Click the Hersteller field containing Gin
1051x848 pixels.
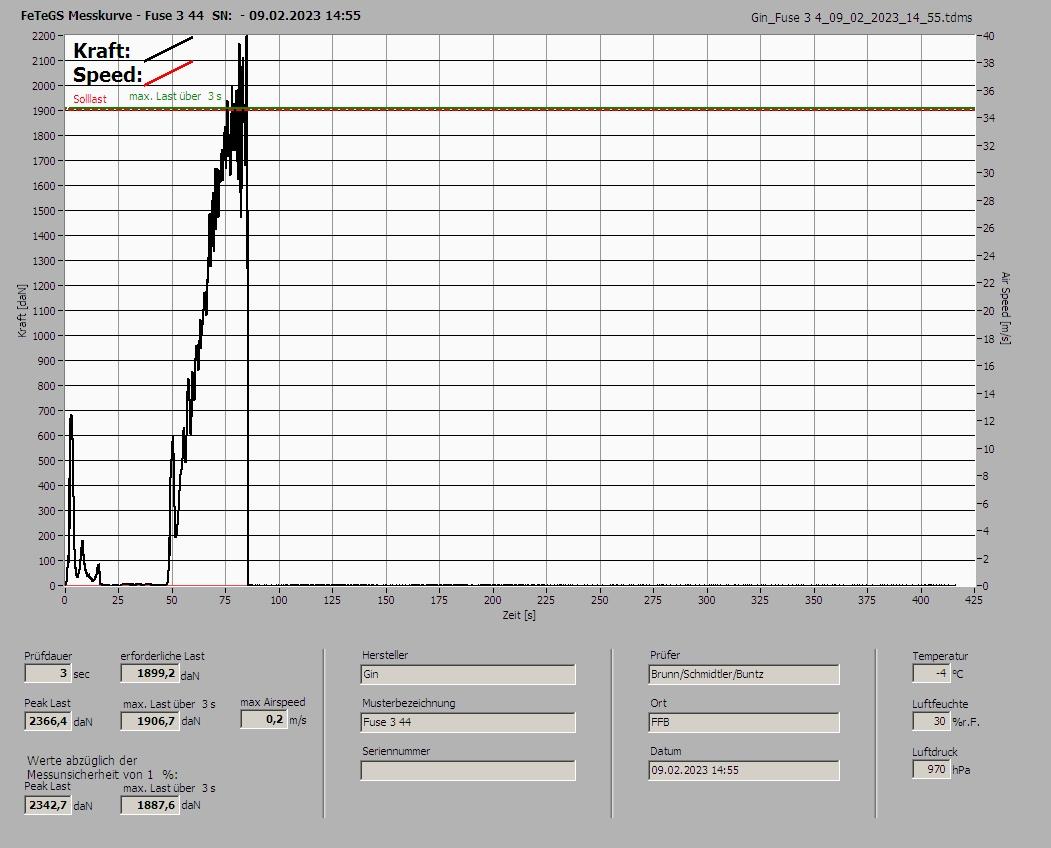coord(468,674)
